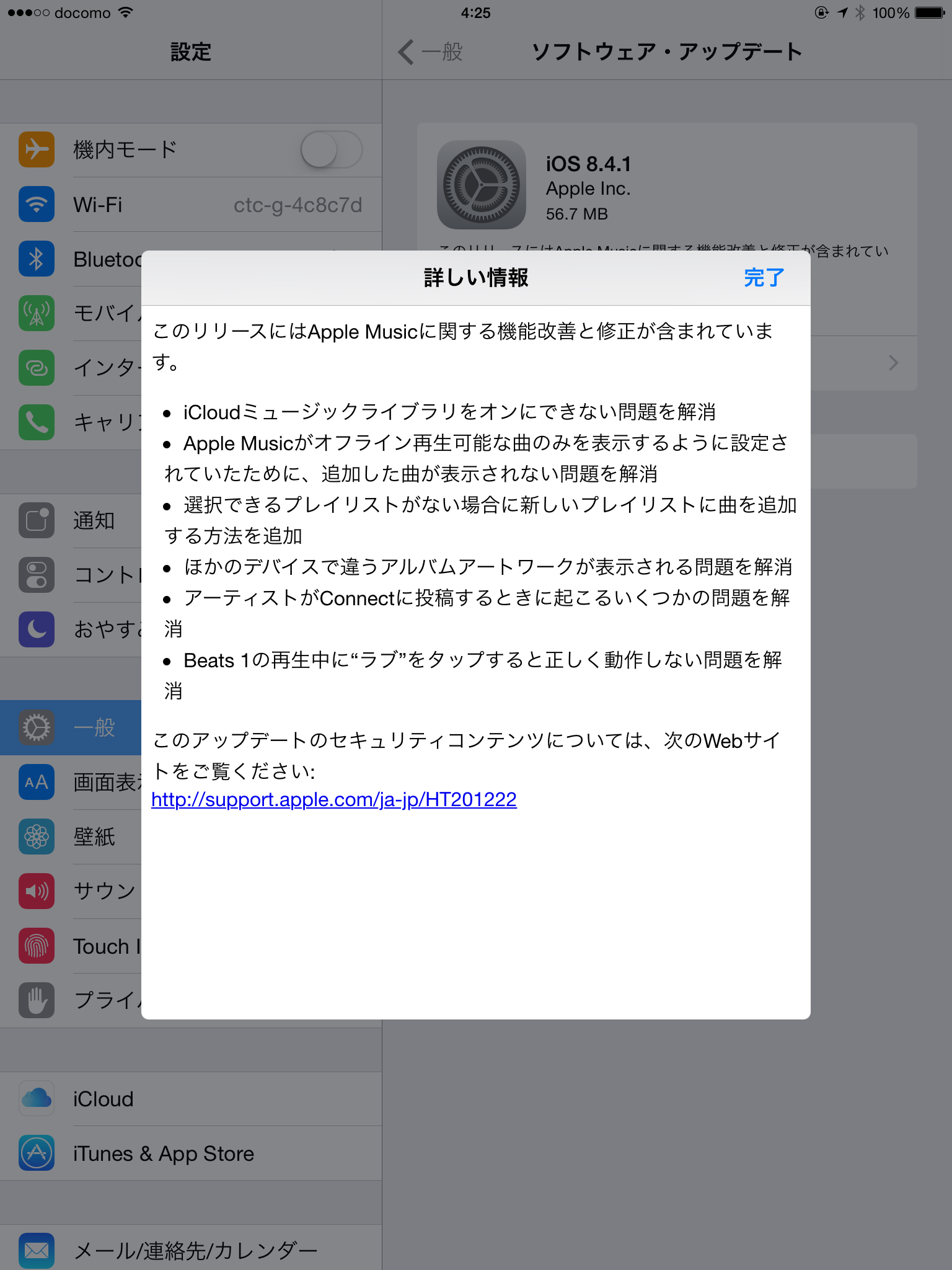Tap the location arrow status icon
Image resolution: width=952 pixels, height=1270 pixels.
(x=842, y=12)
